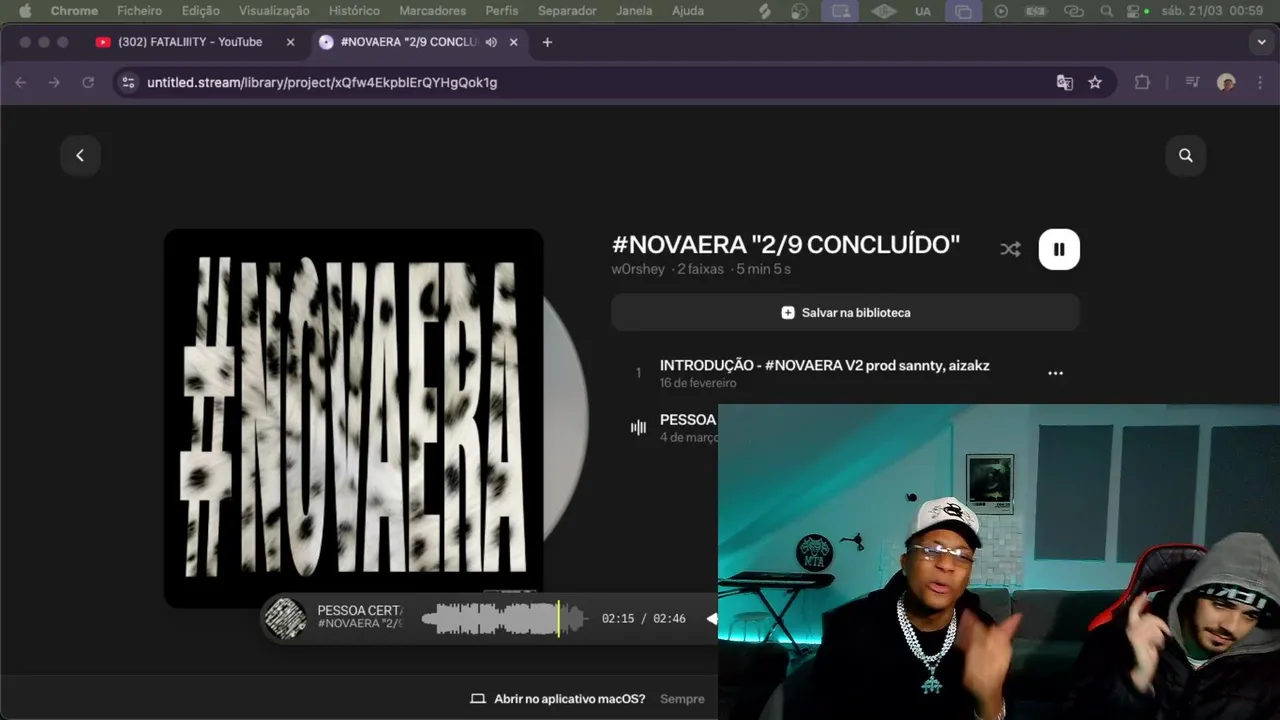Click the screen-sharing menu bar icon
The image size is (1280, 720).
click(841, 11)
